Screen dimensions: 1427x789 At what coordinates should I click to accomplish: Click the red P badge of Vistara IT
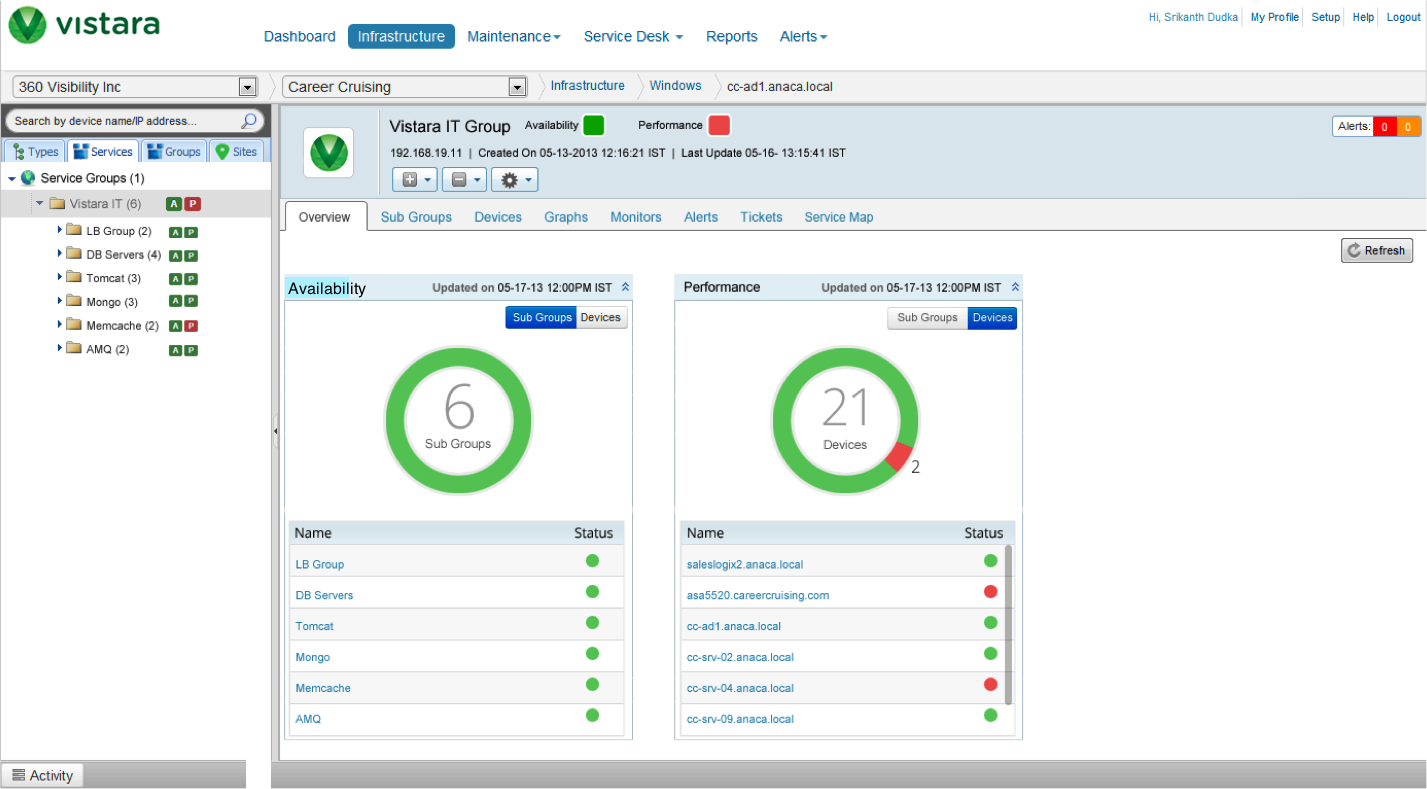click(x=193, y=204)
